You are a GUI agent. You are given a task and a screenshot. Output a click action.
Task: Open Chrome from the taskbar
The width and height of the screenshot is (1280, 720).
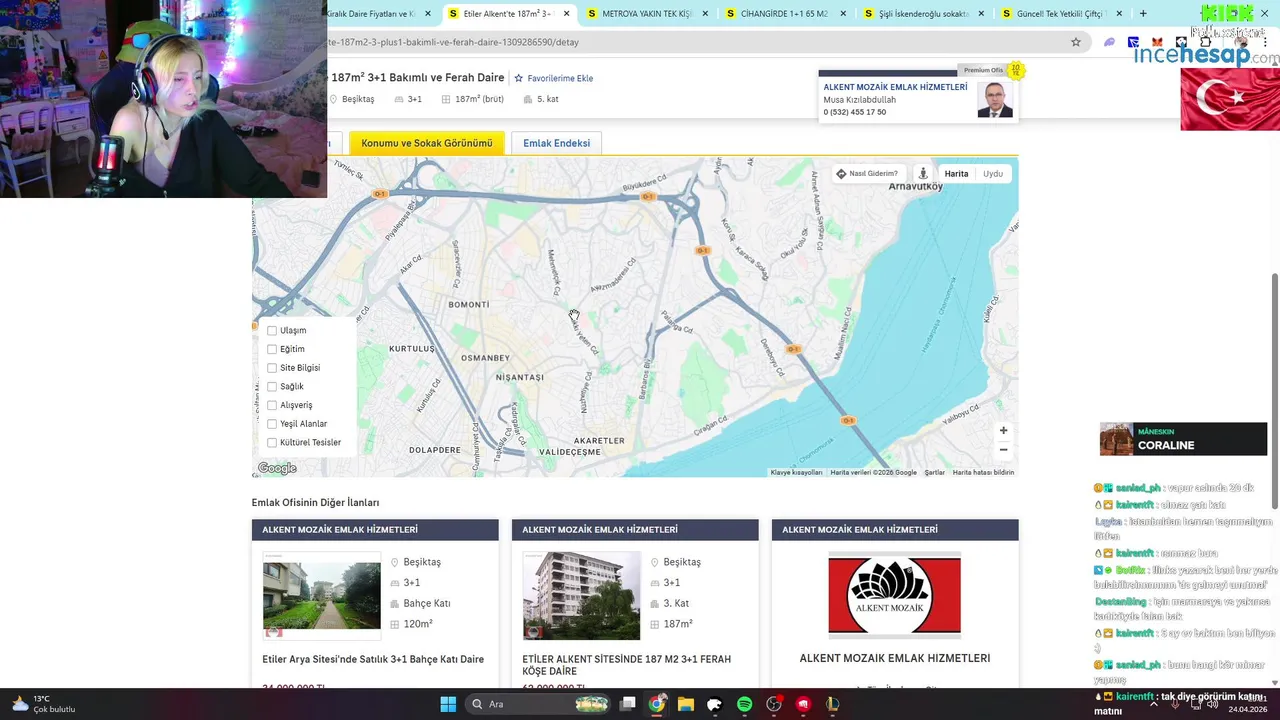(656, 704)
